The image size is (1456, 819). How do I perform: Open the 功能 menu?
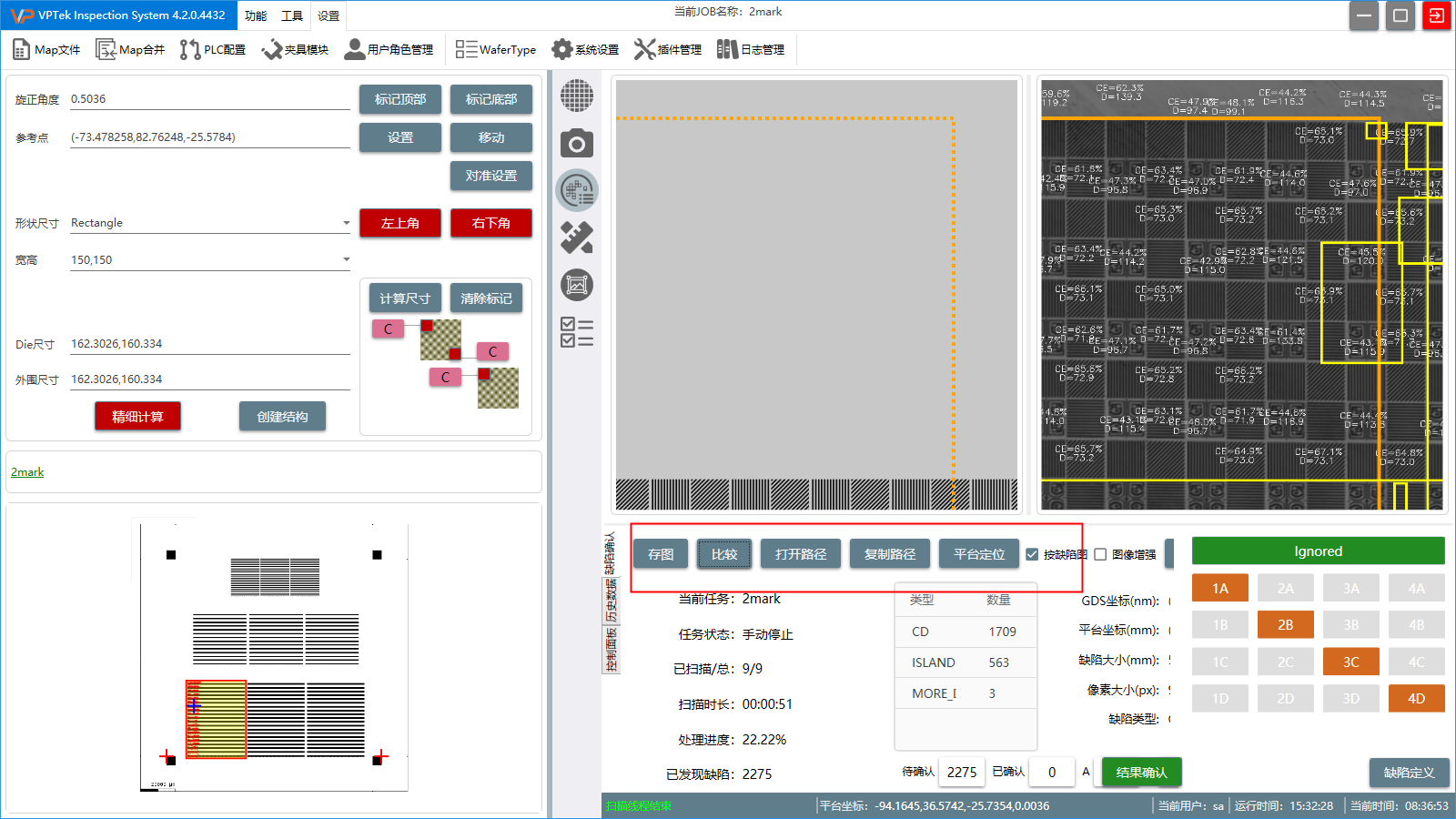point(256,15)
